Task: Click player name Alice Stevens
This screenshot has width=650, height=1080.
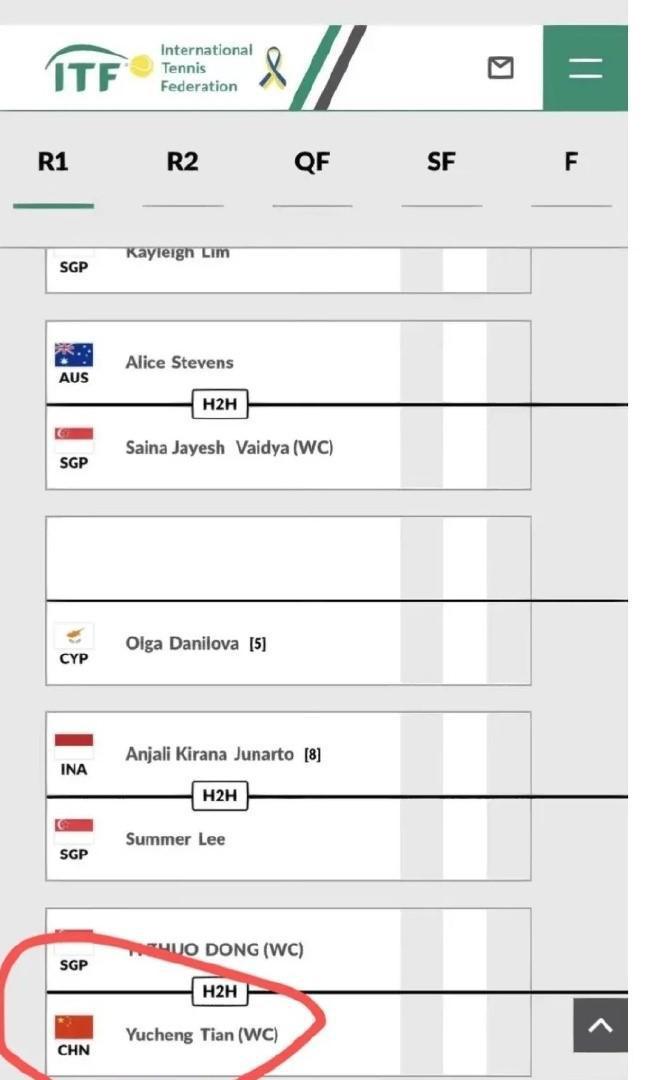Action: 179,362
